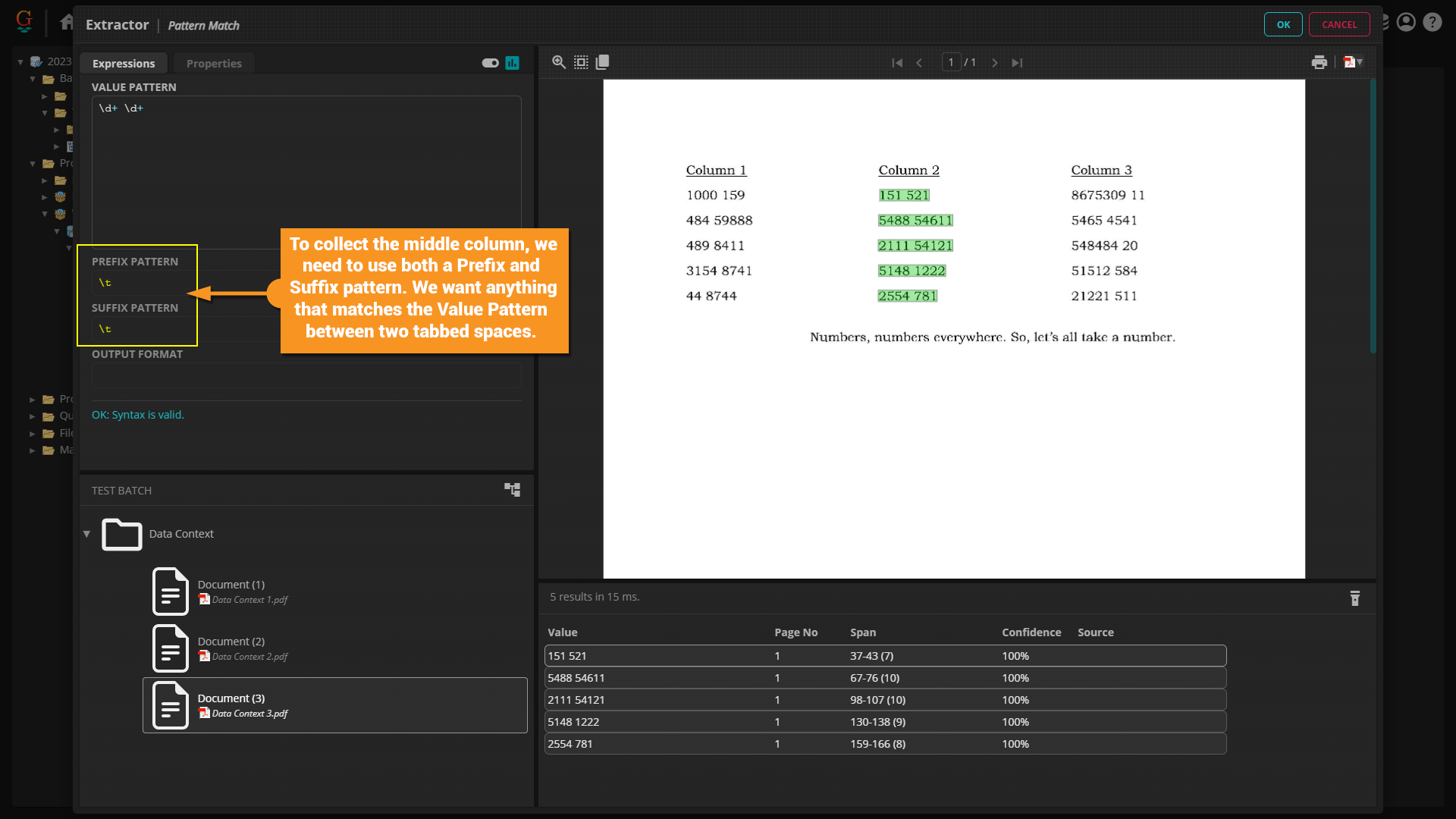1456x819 pixels.
Task: Select the Expressions tab
Action: click(x=124, y=64)
